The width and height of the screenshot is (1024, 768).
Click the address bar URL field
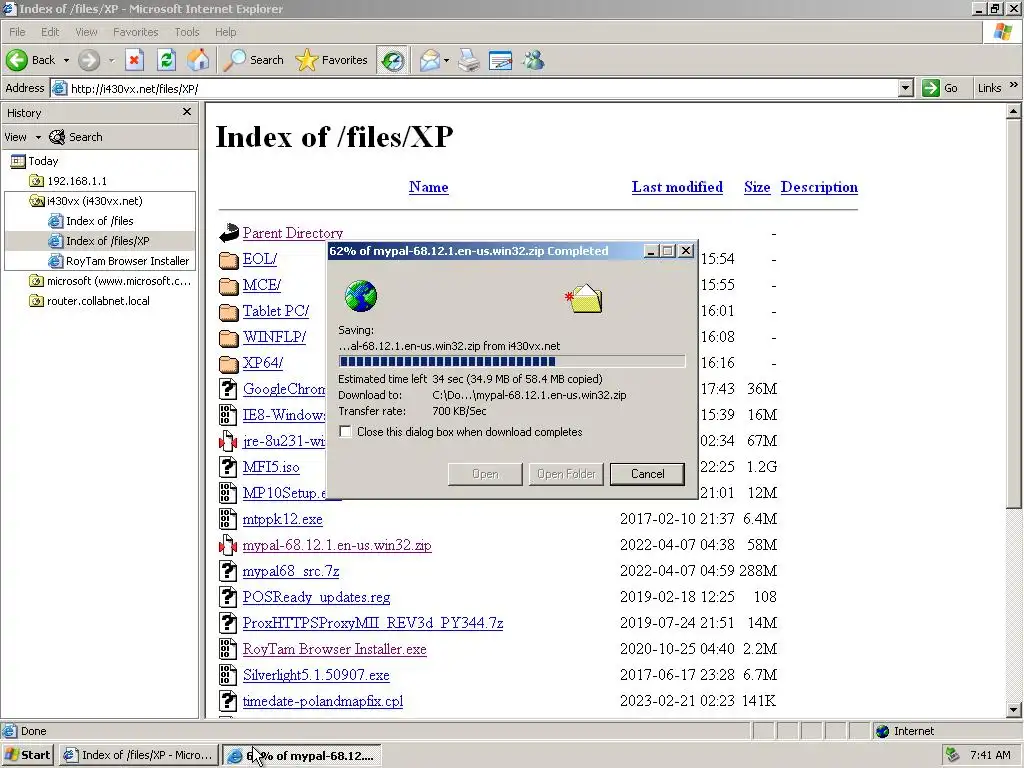(483, 88)
